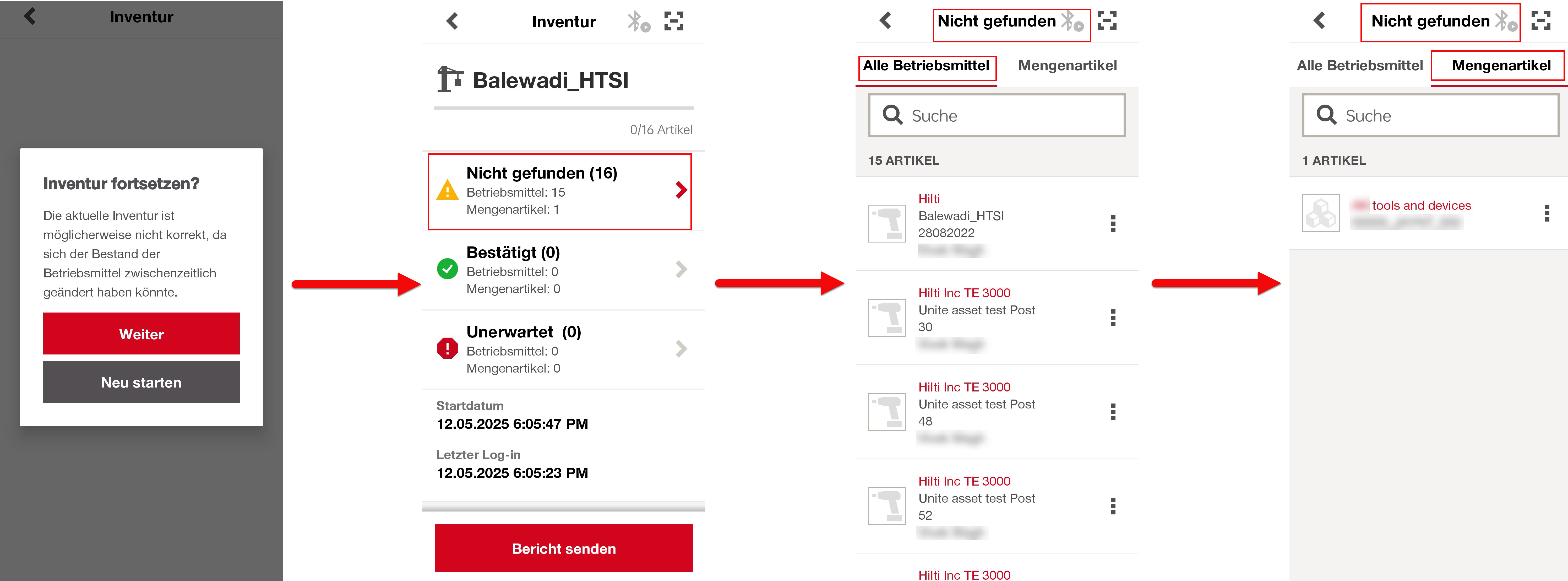The width and height of the screenshot is (1568, 581).
Task: Go back using the arrow on Balewadi_HTSI screen
Action: pyautogui.click(x=452, y=21)
